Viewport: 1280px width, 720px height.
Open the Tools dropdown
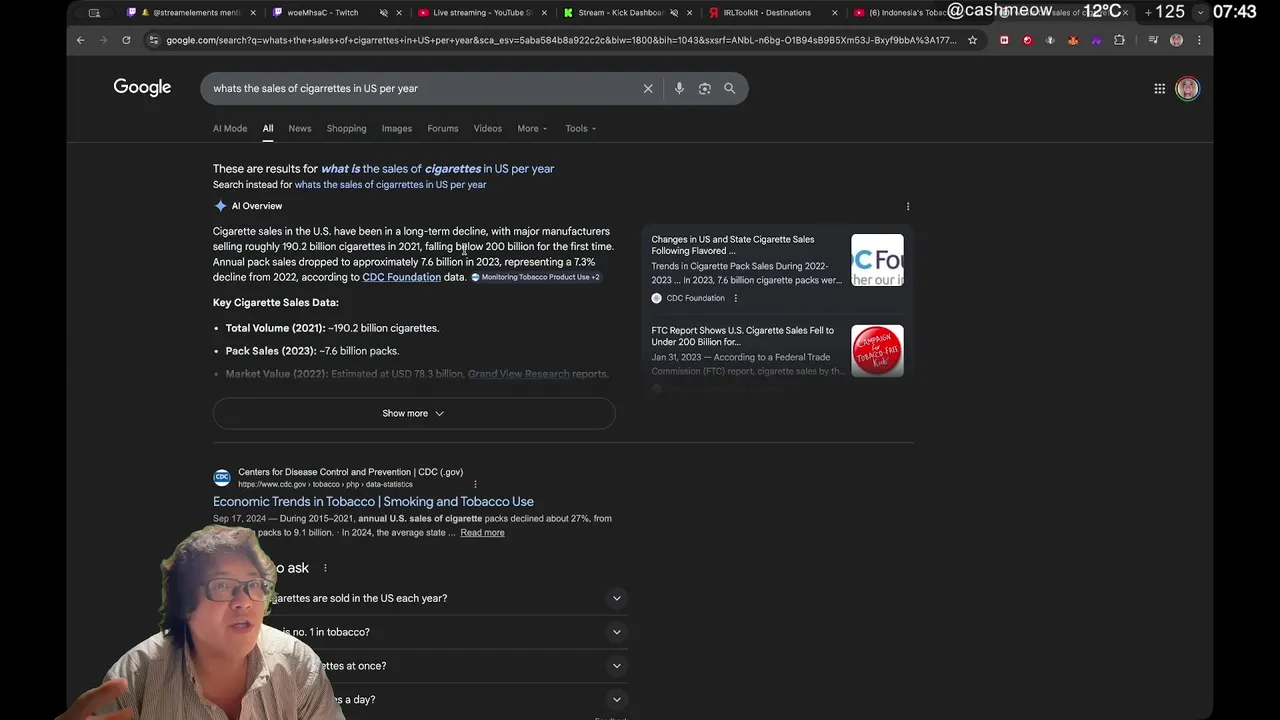click(x=580, y=128)
